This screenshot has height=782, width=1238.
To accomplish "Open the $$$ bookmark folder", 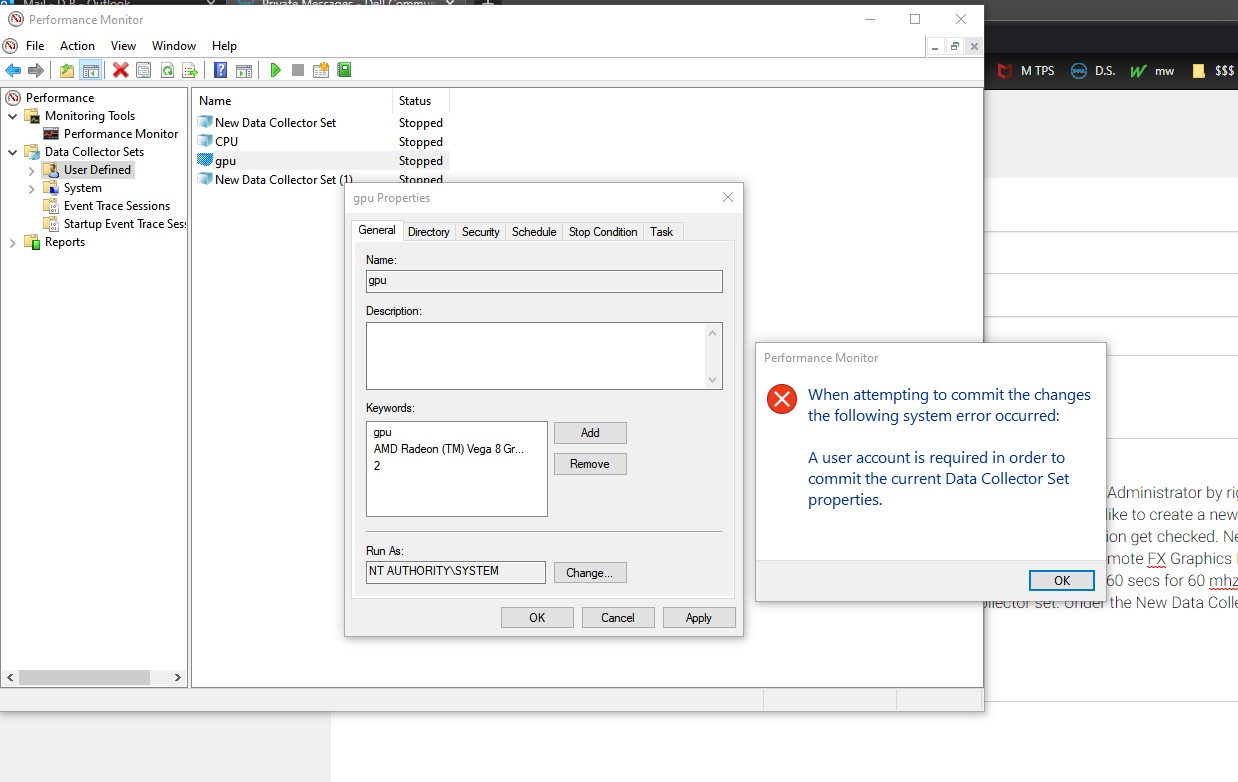I will [1213, 71].
